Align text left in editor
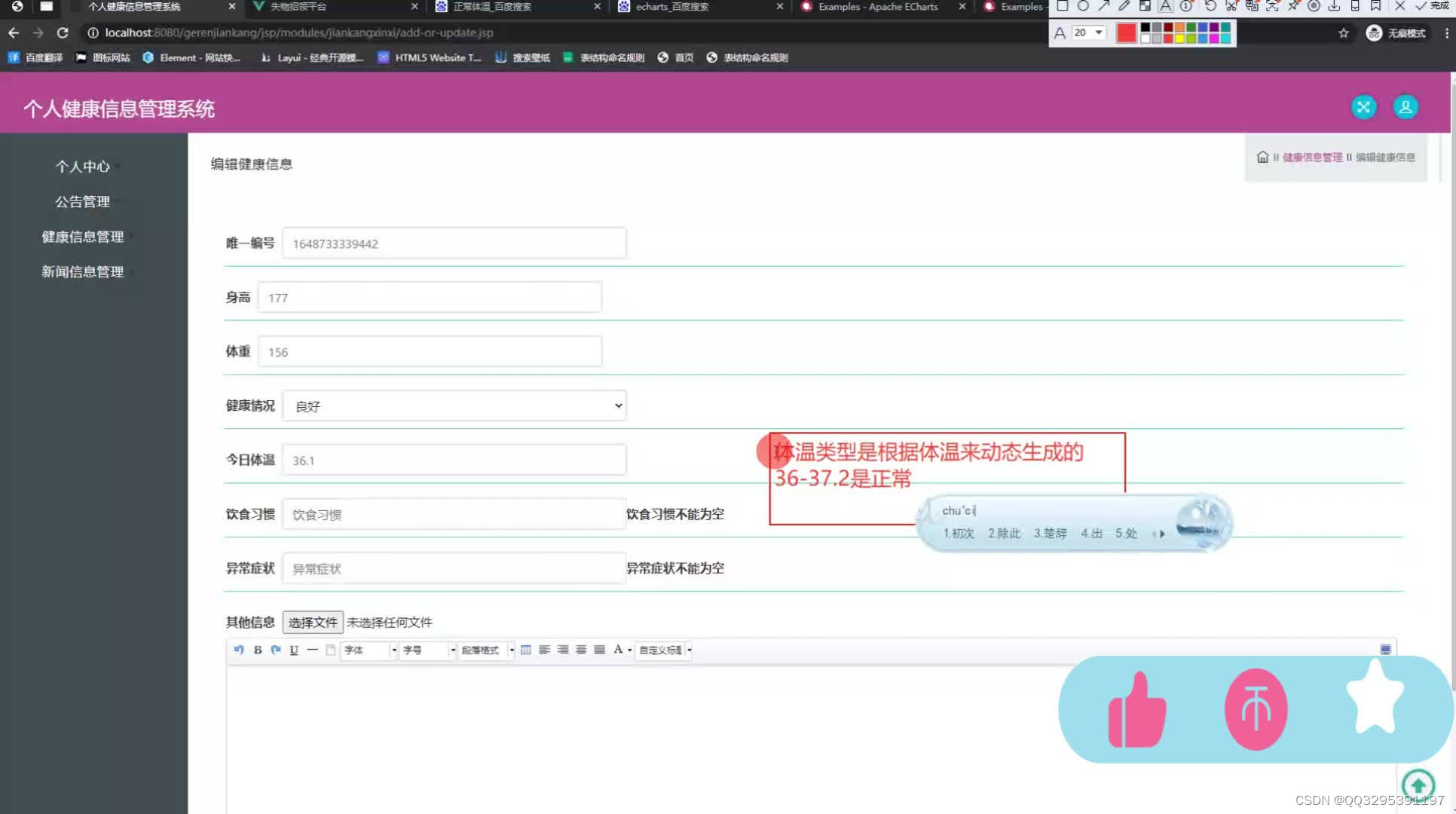The width and height of the screenshot is (1456, 814). point(544,650)
